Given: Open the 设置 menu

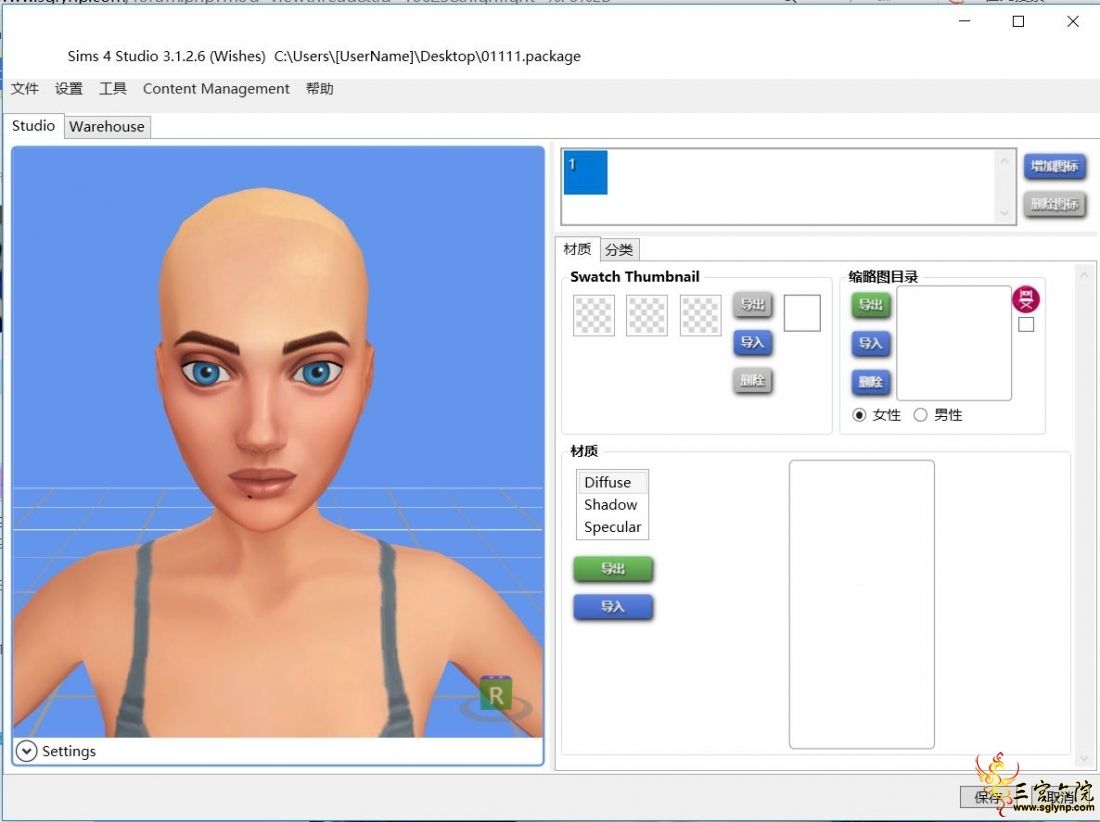Looking at the screenshot, I should pos(69,88).
